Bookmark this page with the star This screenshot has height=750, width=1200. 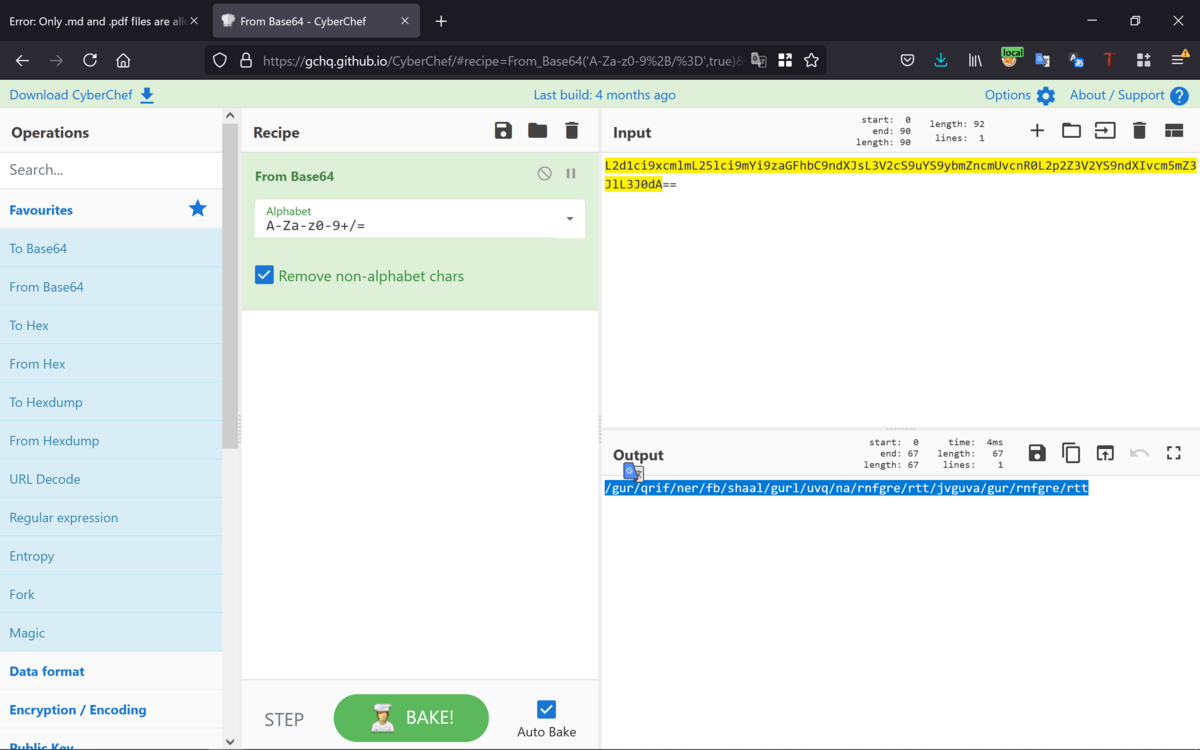(x=811, y=60)
